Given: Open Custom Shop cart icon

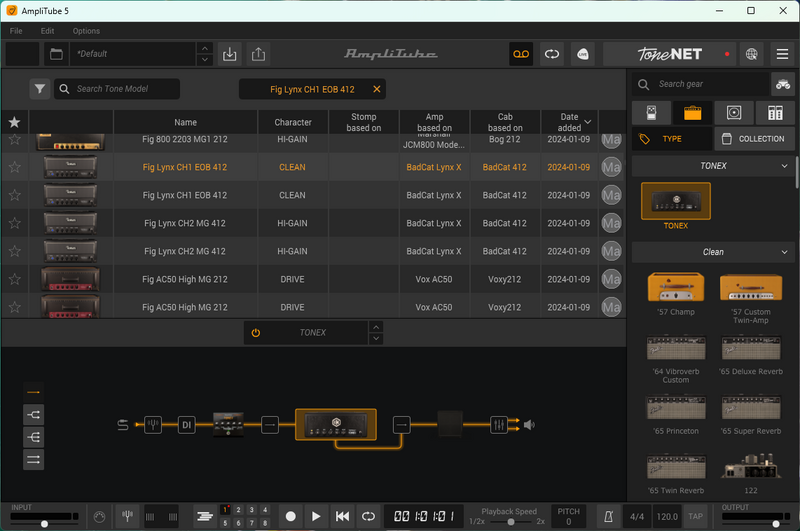Looking at the screenshot, I should (x=783, y=84).
